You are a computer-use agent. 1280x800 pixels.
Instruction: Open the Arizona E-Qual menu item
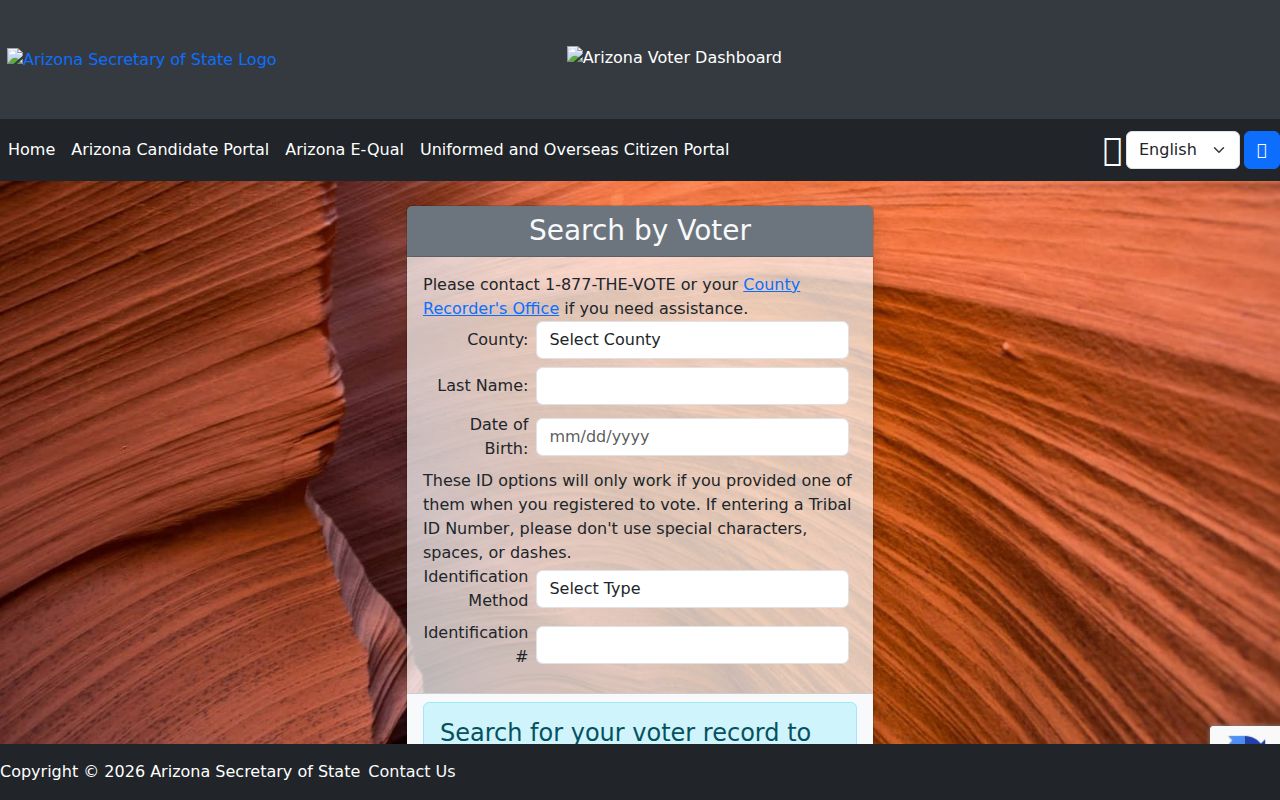point(344,149)
